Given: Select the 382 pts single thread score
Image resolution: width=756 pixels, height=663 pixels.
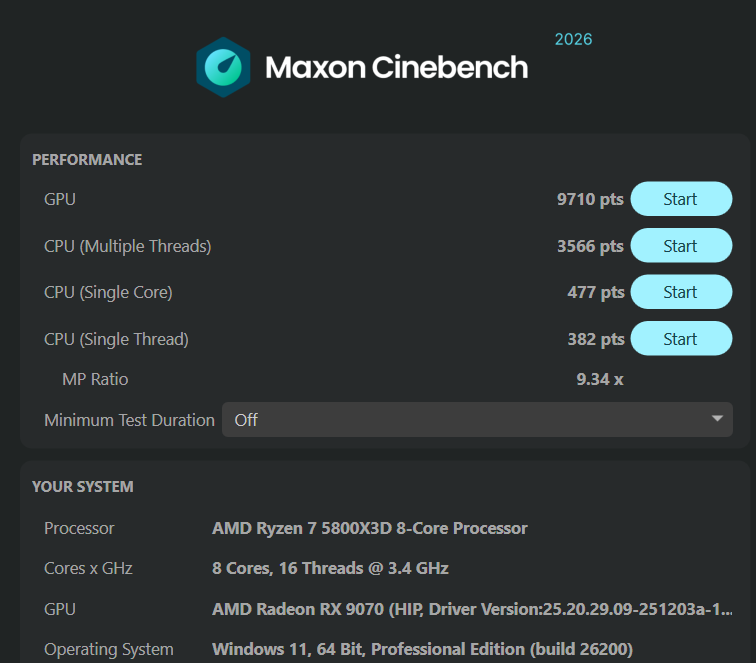Looking at the screenshot, I should click(x=595, y=339).
